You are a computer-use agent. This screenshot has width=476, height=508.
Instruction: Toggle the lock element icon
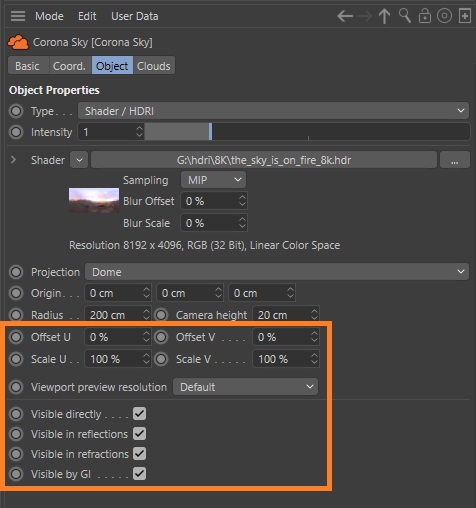point(425,16)
